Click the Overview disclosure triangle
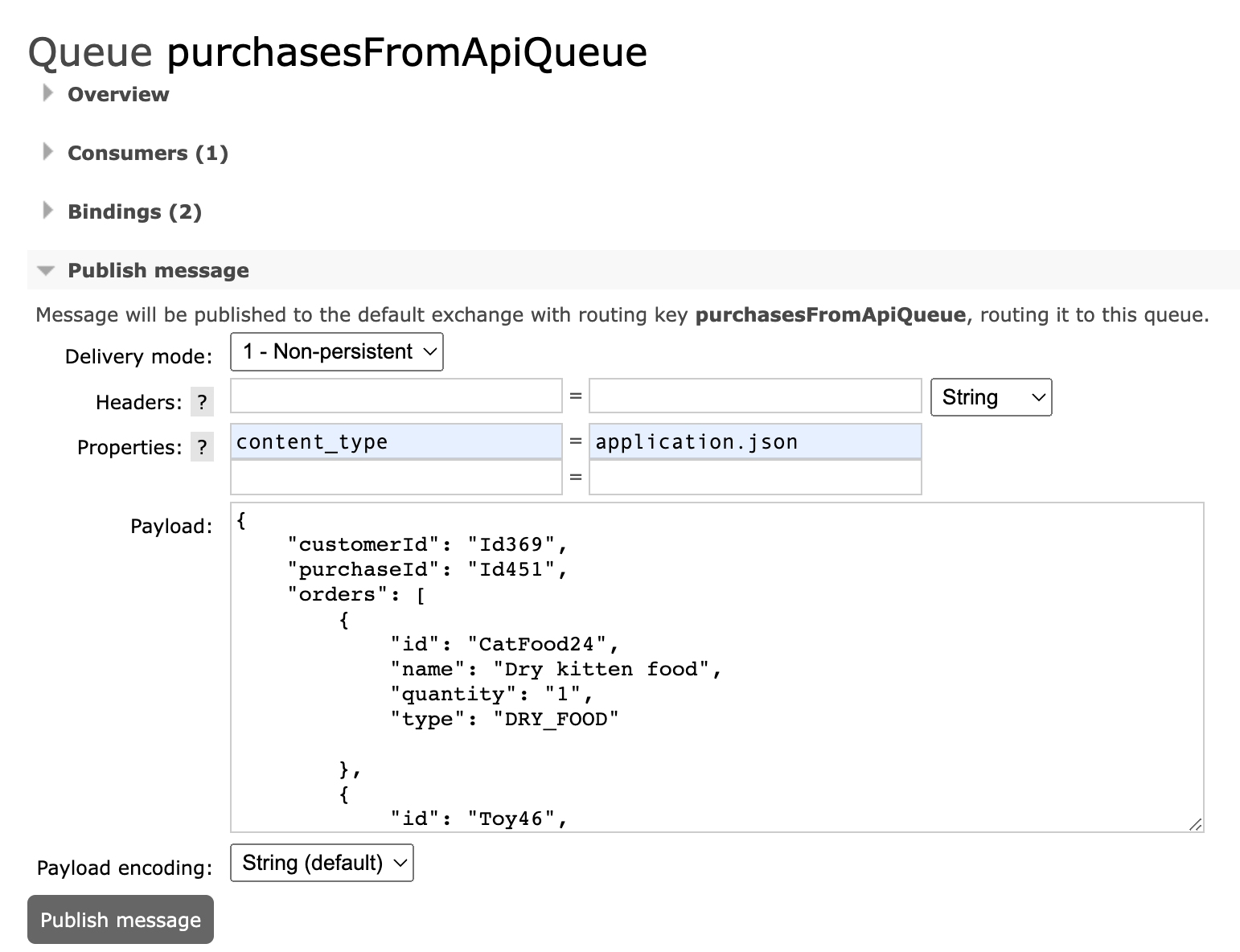 (x=47, y=92)
